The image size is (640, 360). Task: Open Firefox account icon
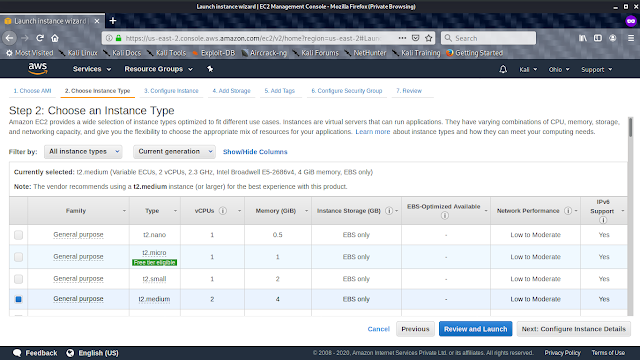[613, 38]
